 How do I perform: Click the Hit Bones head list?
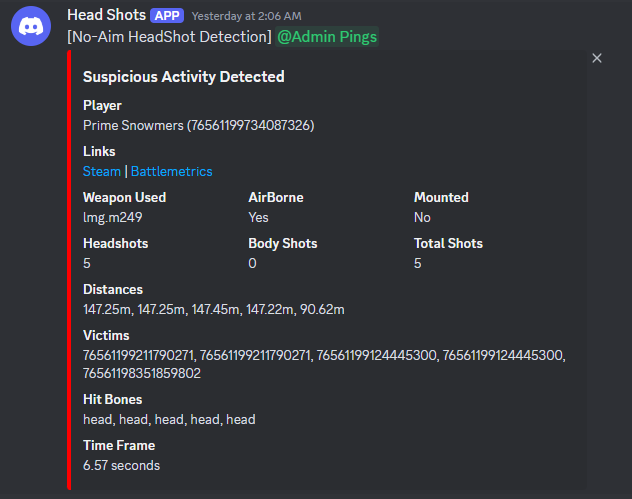coord(169,419)
